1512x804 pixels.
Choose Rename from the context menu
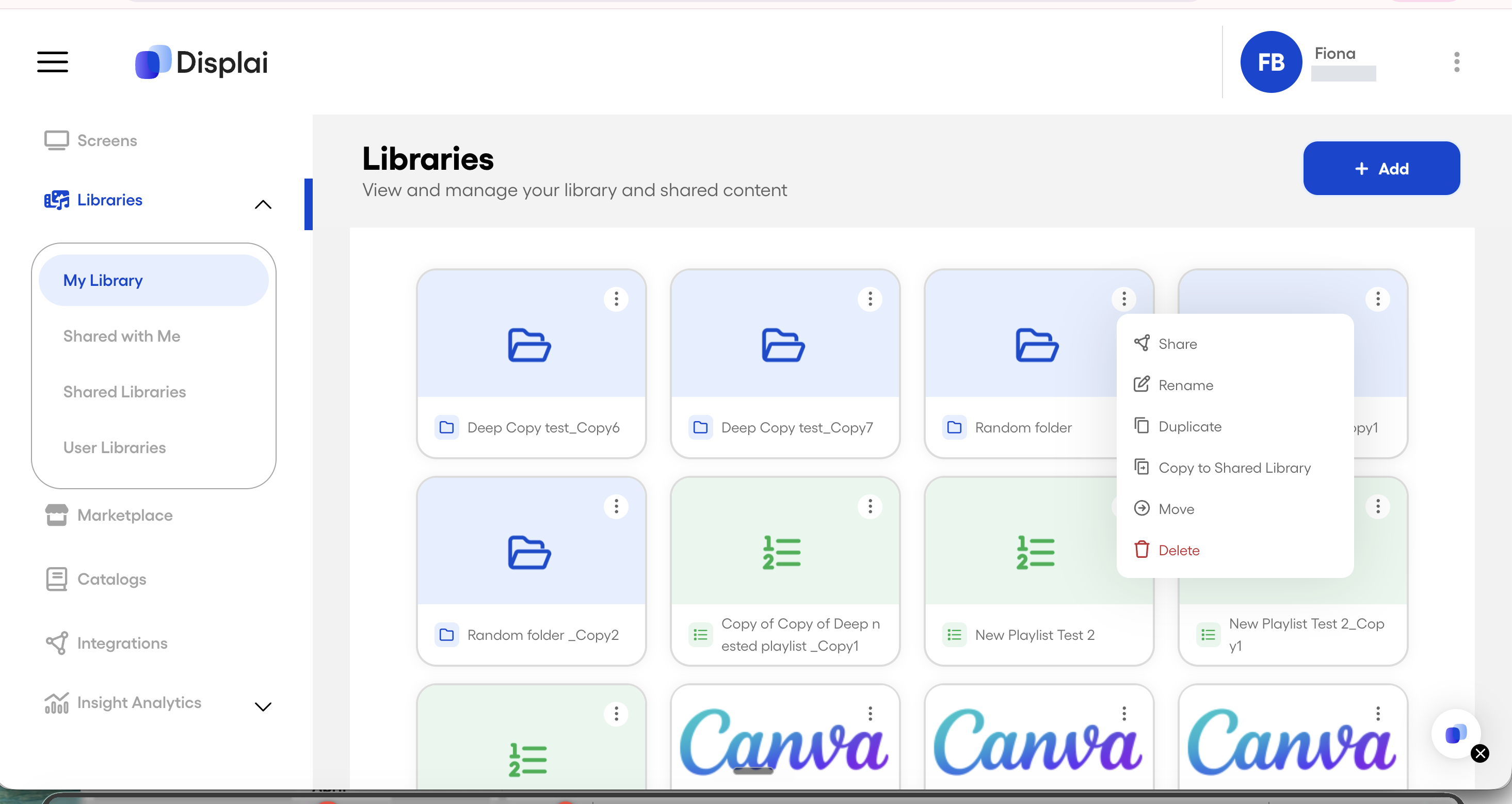tap(1235, 385)
